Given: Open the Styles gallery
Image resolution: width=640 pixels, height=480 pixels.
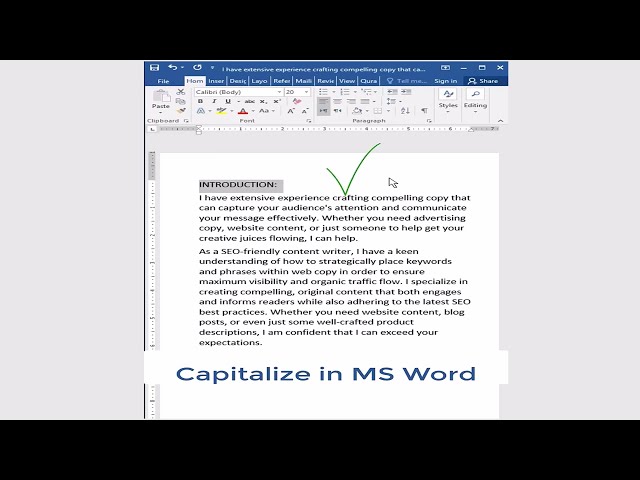Looking at the screenshot, I should pos(448,100).
